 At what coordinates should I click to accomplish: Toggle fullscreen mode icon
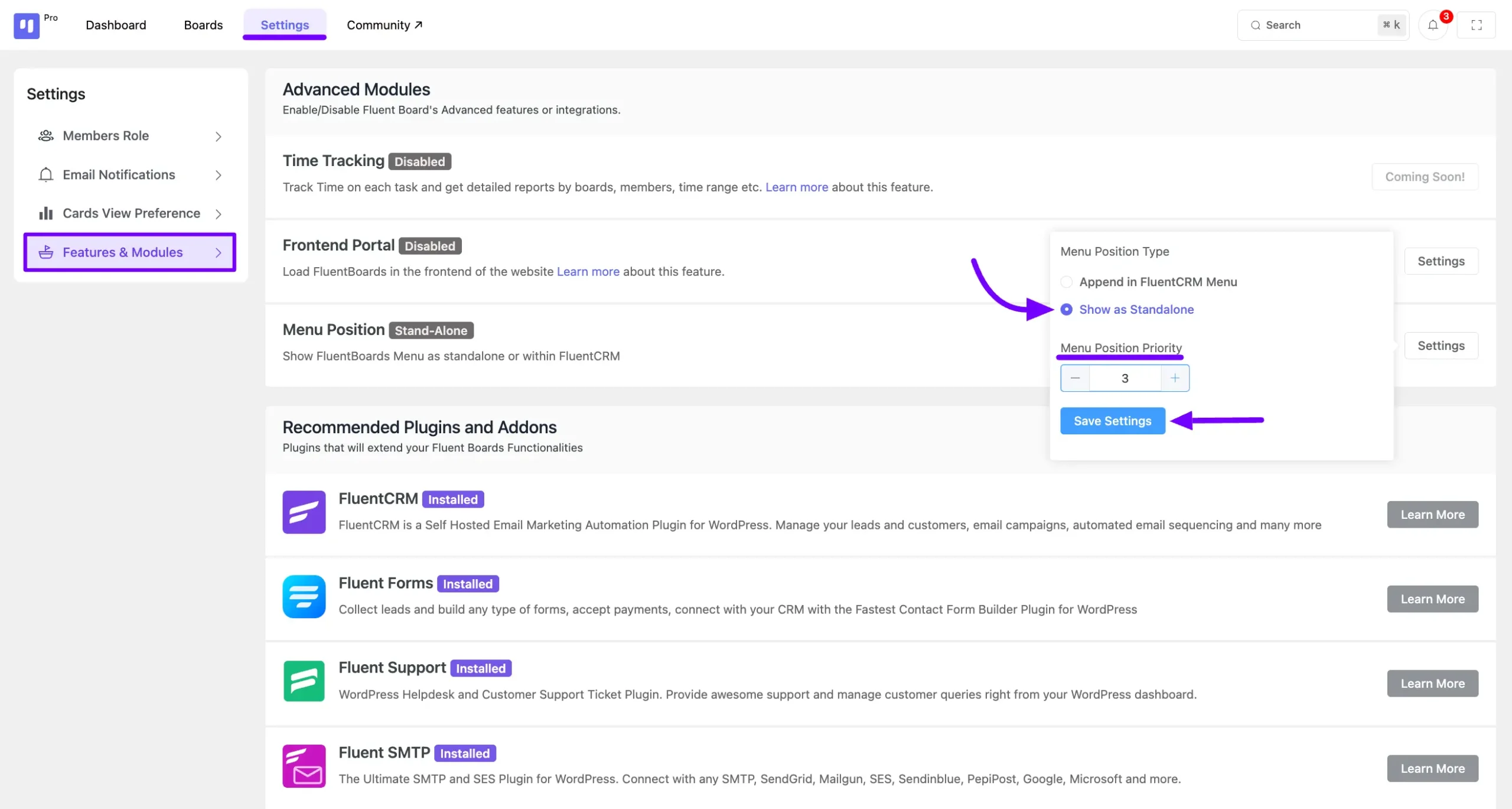pos(1476,25)
